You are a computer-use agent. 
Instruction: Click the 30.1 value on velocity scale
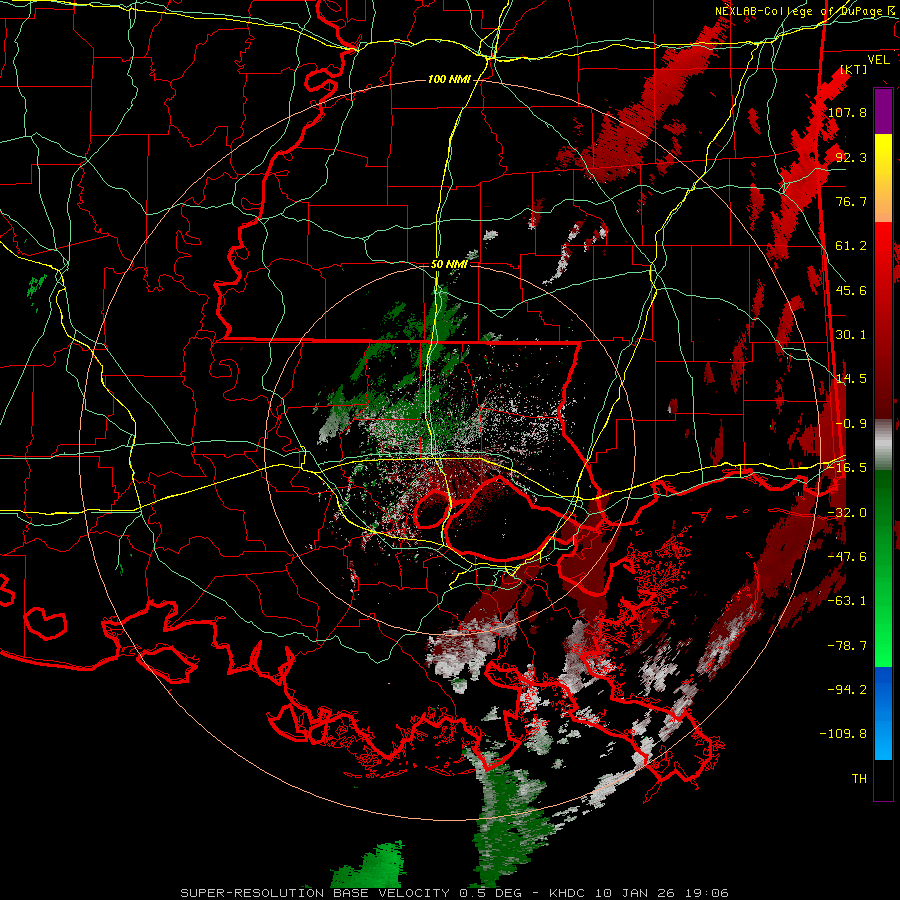(x=851, y=335)
